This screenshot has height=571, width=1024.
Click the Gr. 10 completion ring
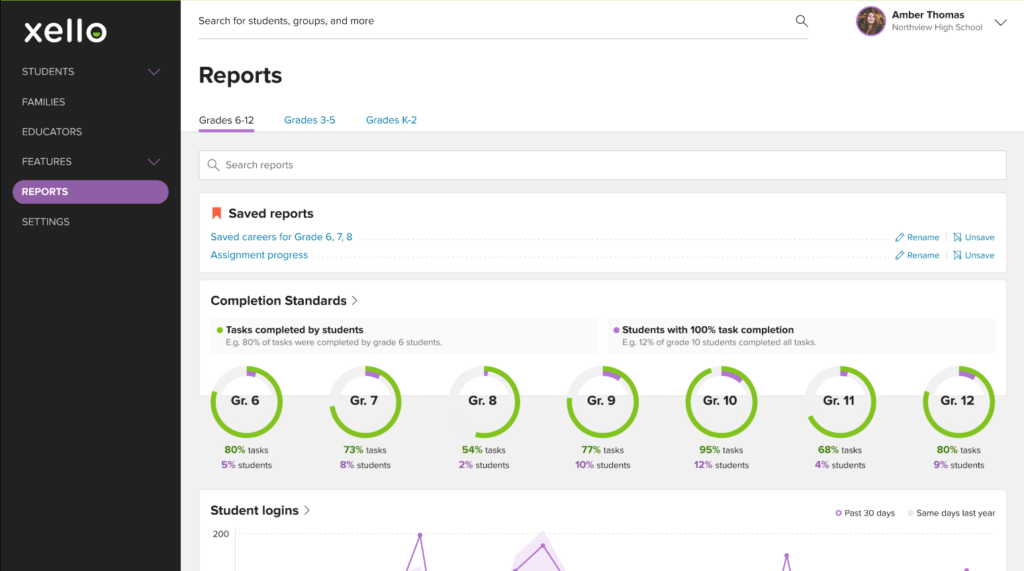coord(721,402)
